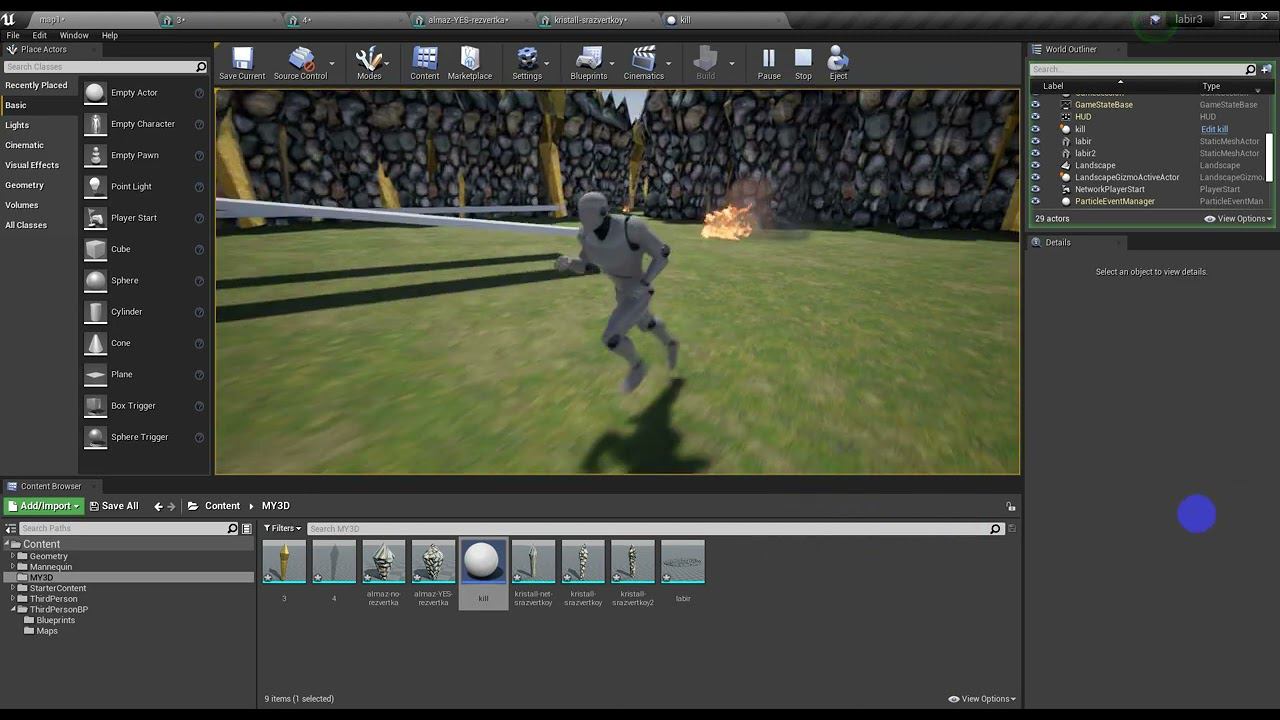Eject from the player controller
The image size is (1280, 720).
(x=838, y=63)
